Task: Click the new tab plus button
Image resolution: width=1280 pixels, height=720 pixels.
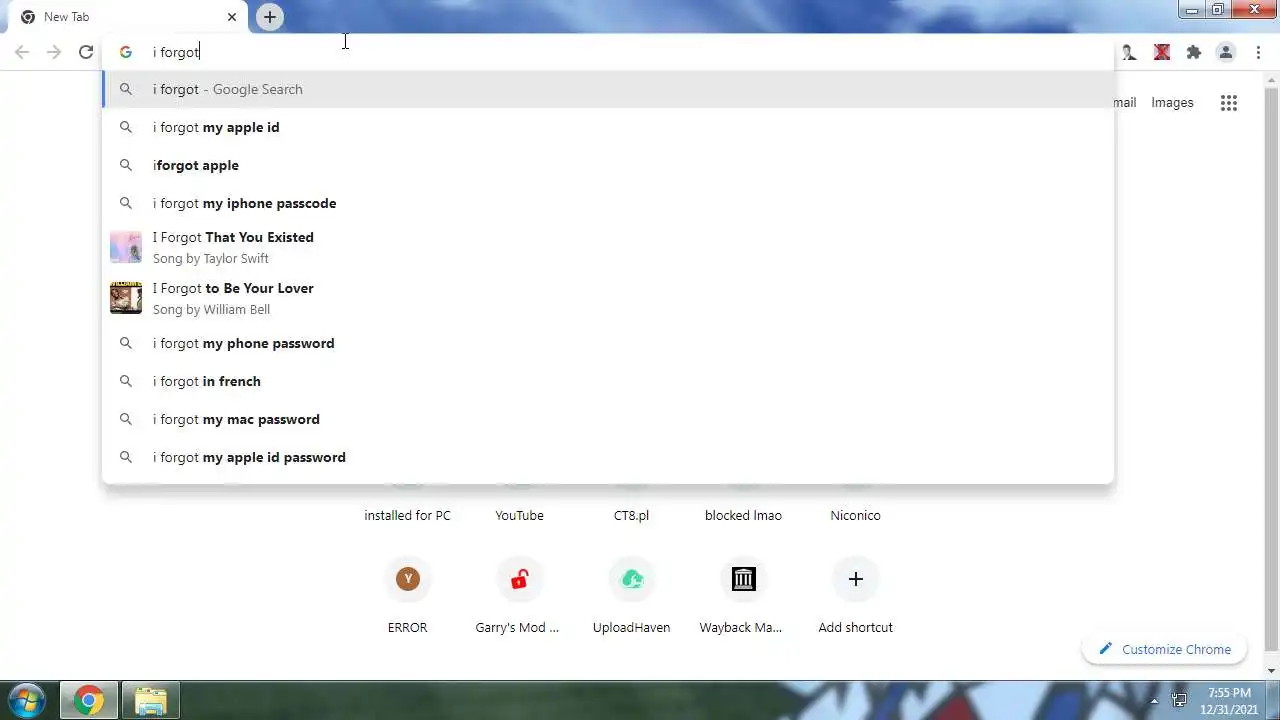Action: [x=269, y=17]
